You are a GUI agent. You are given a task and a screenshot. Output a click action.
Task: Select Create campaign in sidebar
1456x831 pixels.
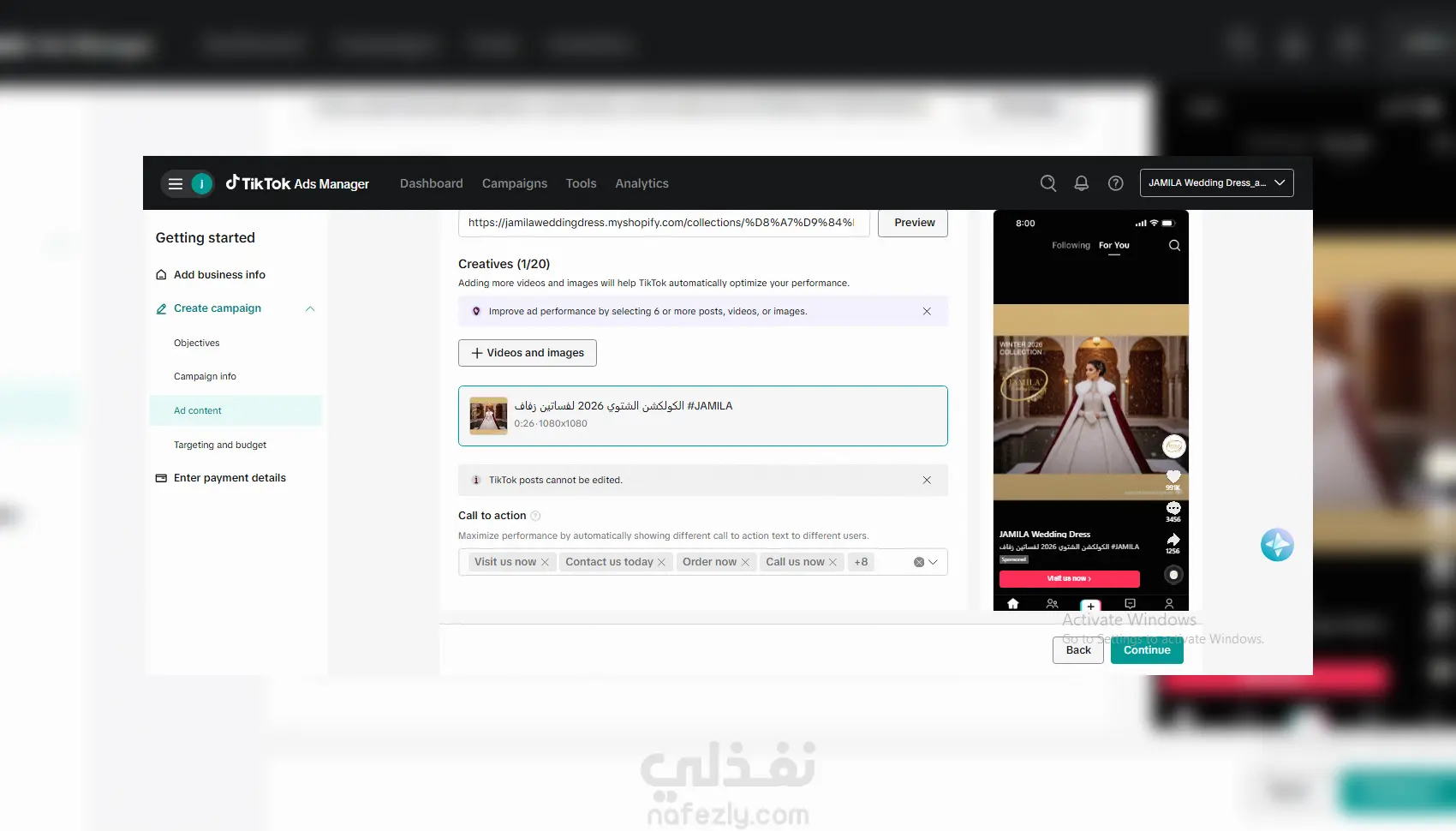218,308
